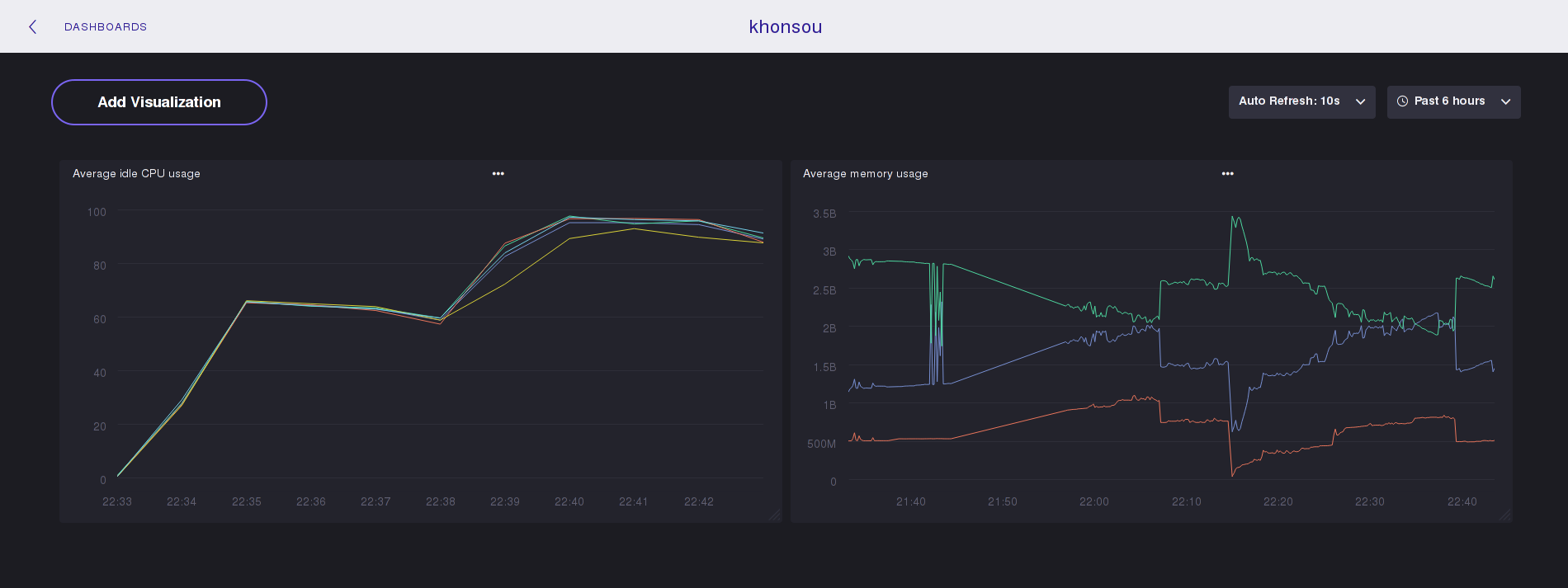Viewport: 1568px width, 588px height.
Task: Open the memory usage panel's ellipsis menu
Action: coord(1227,174)
